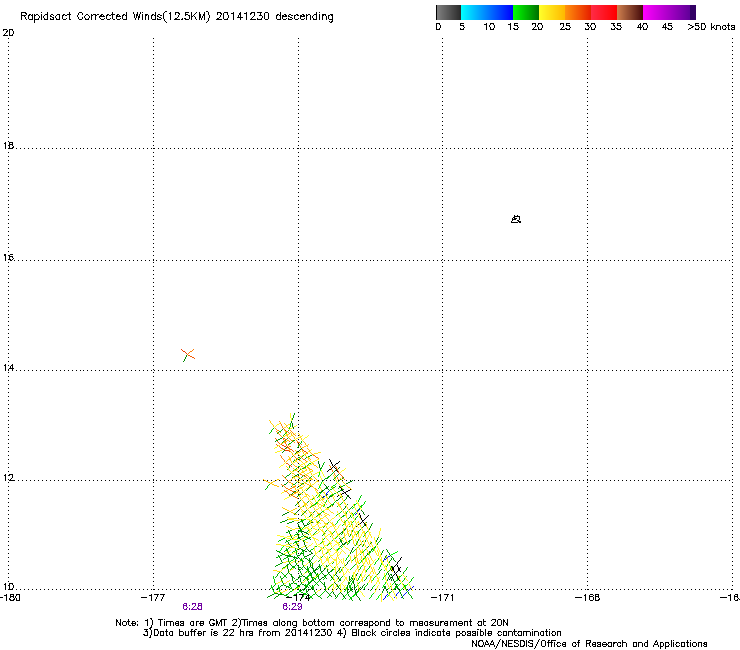
Task: Click the purple time label '6:28'
Action: 192,607
